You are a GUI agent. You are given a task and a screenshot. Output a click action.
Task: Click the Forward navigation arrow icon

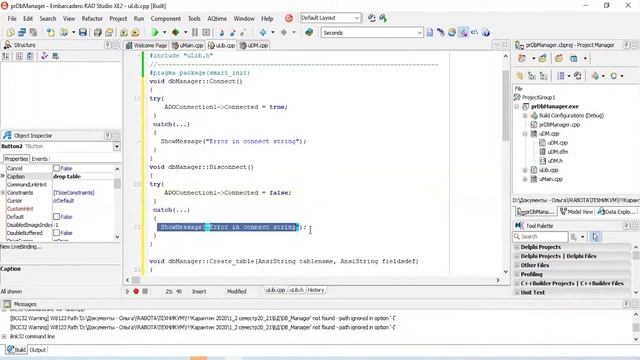284,32
